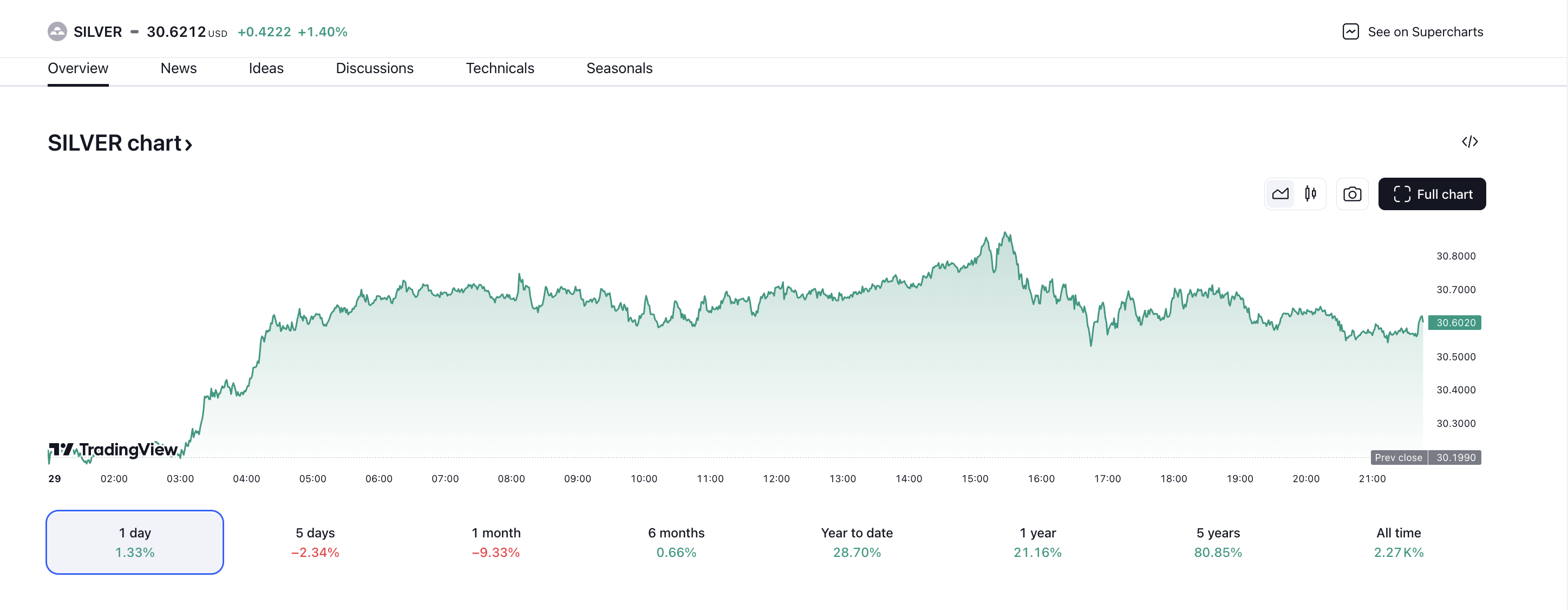Switch to candlestick chart style icon
Viewport: 1568px width, 610px height.
[x=1310, y=194]
